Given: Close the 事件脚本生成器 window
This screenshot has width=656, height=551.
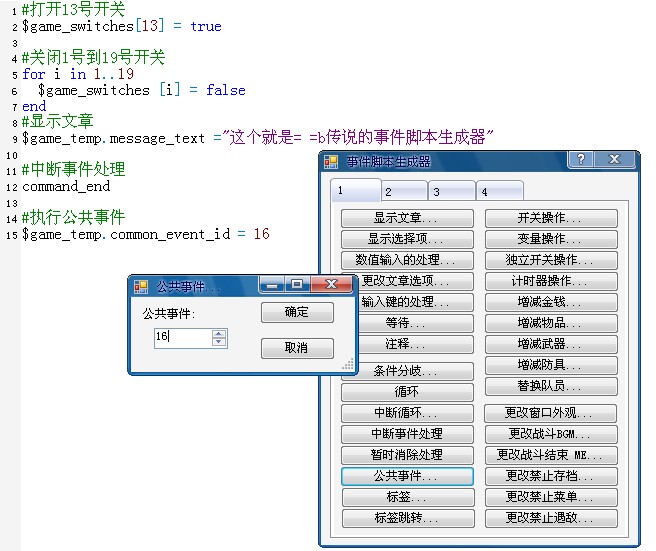Looking at the screenshot, I should click(614, 159).
